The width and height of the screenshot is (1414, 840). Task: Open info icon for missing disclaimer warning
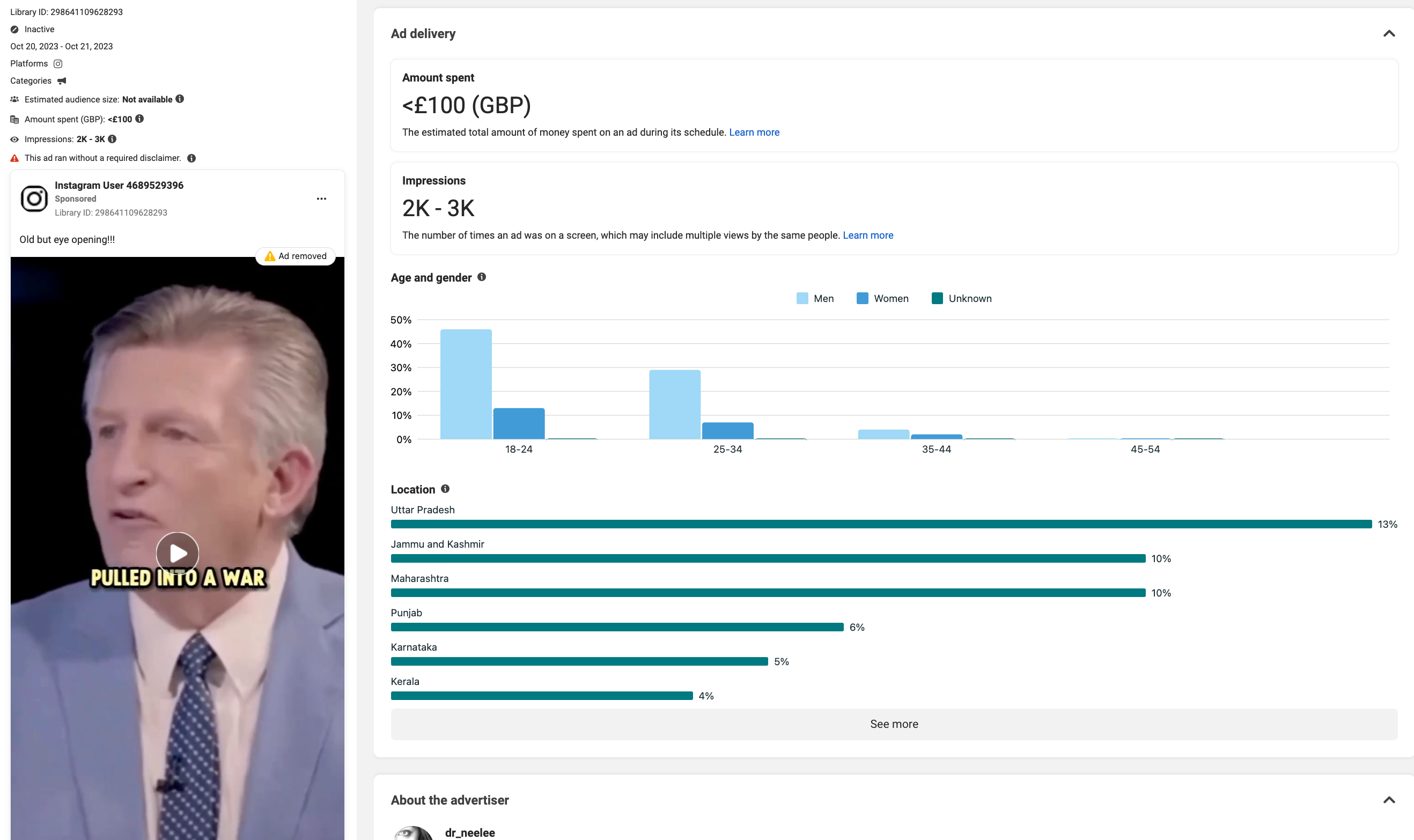click(x=192, y=158)
